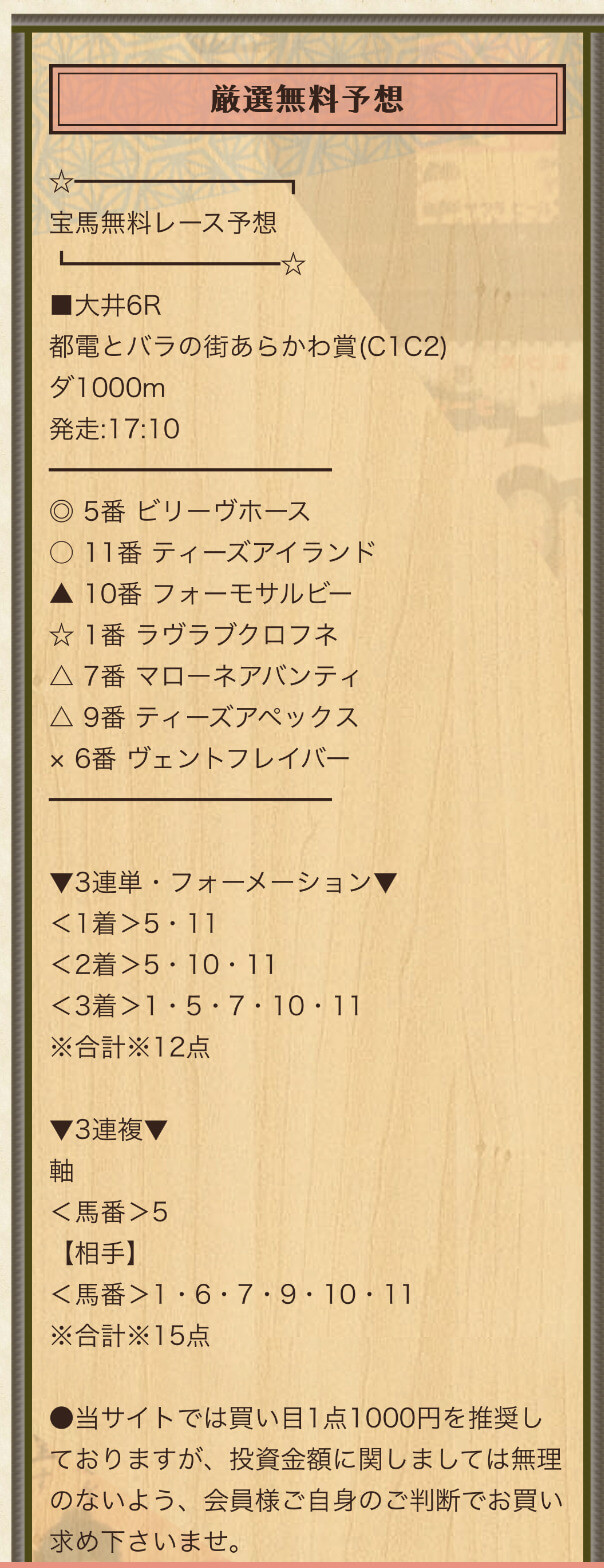Click the triangle mark beside 9番 ティーズアペックス
604x1568 pixels.
[61, 717]
